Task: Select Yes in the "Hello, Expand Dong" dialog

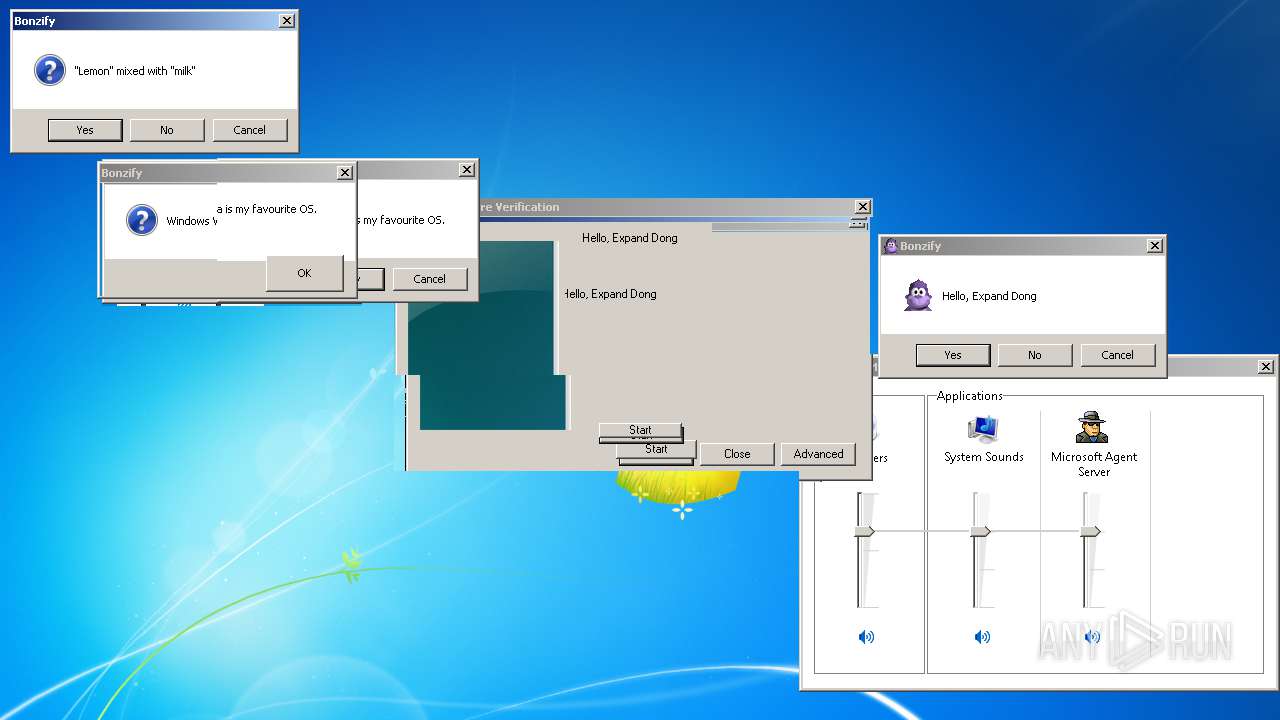Action: (953, 355)
